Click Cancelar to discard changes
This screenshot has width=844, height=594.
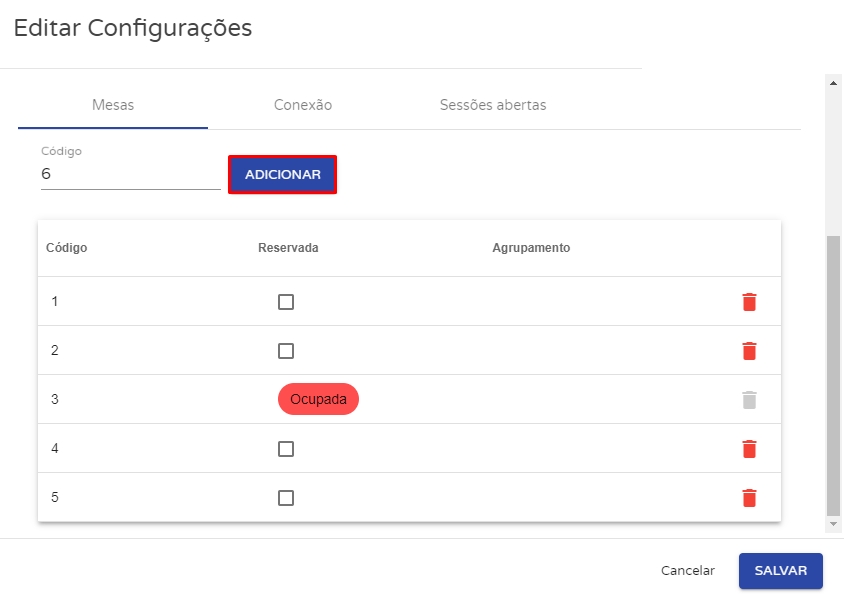click(x=688, y=571)
